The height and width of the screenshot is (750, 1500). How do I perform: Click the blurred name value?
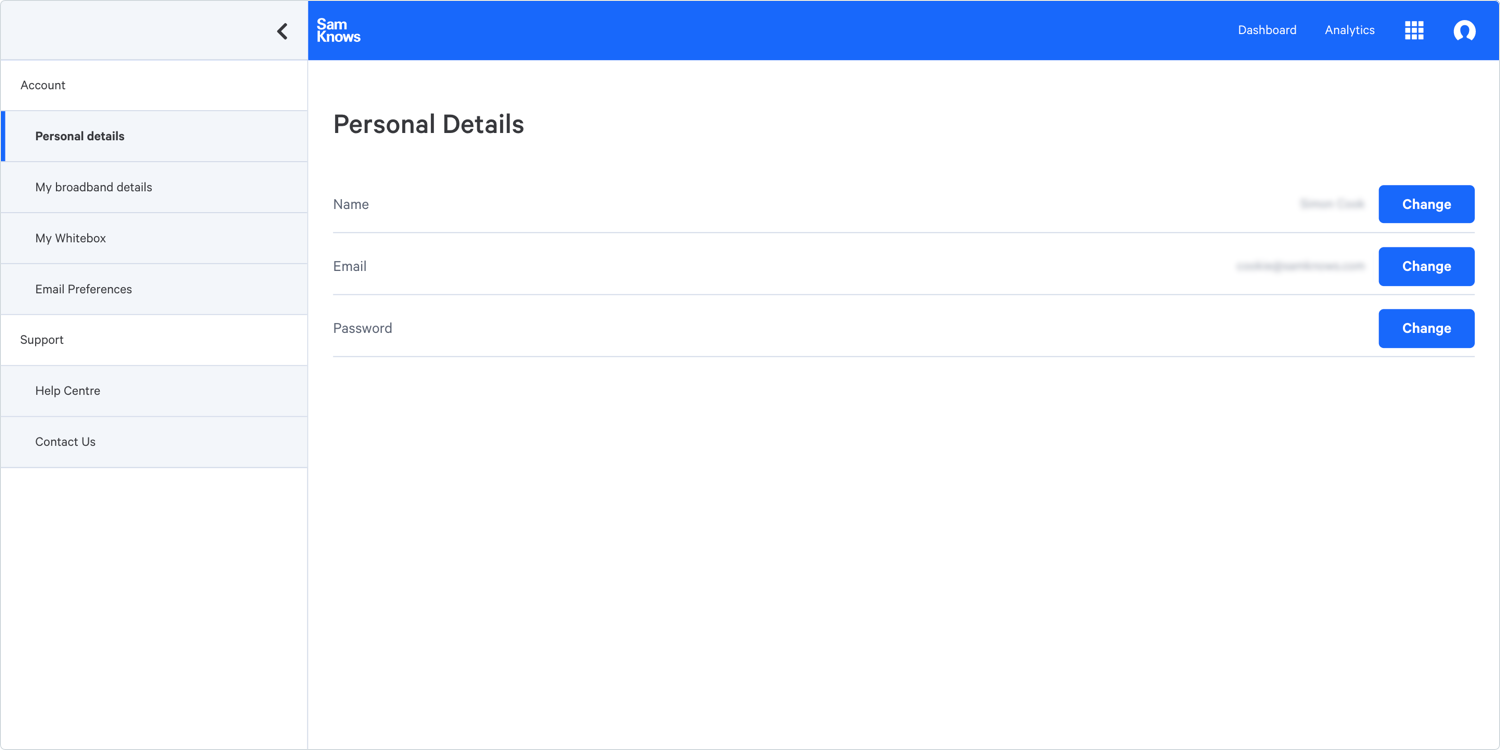pyautogui.click(x=1332, y=204)
